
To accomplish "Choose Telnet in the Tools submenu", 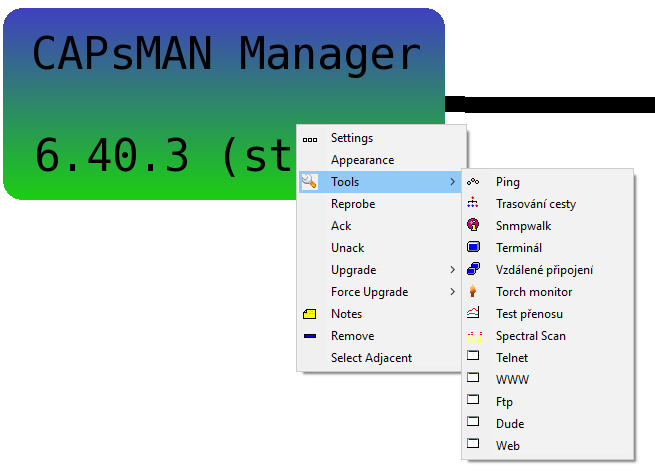I will [548, 358].
